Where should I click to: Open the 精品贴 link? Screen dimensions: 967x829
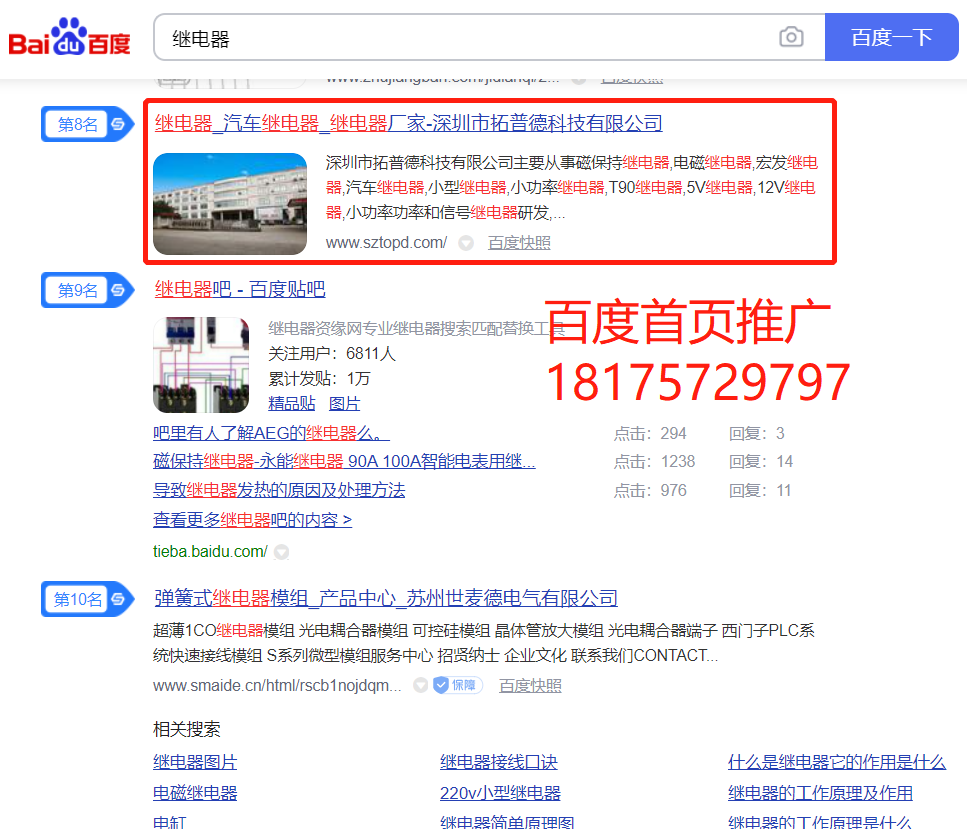pyautogui.click(x=292, y=404)
